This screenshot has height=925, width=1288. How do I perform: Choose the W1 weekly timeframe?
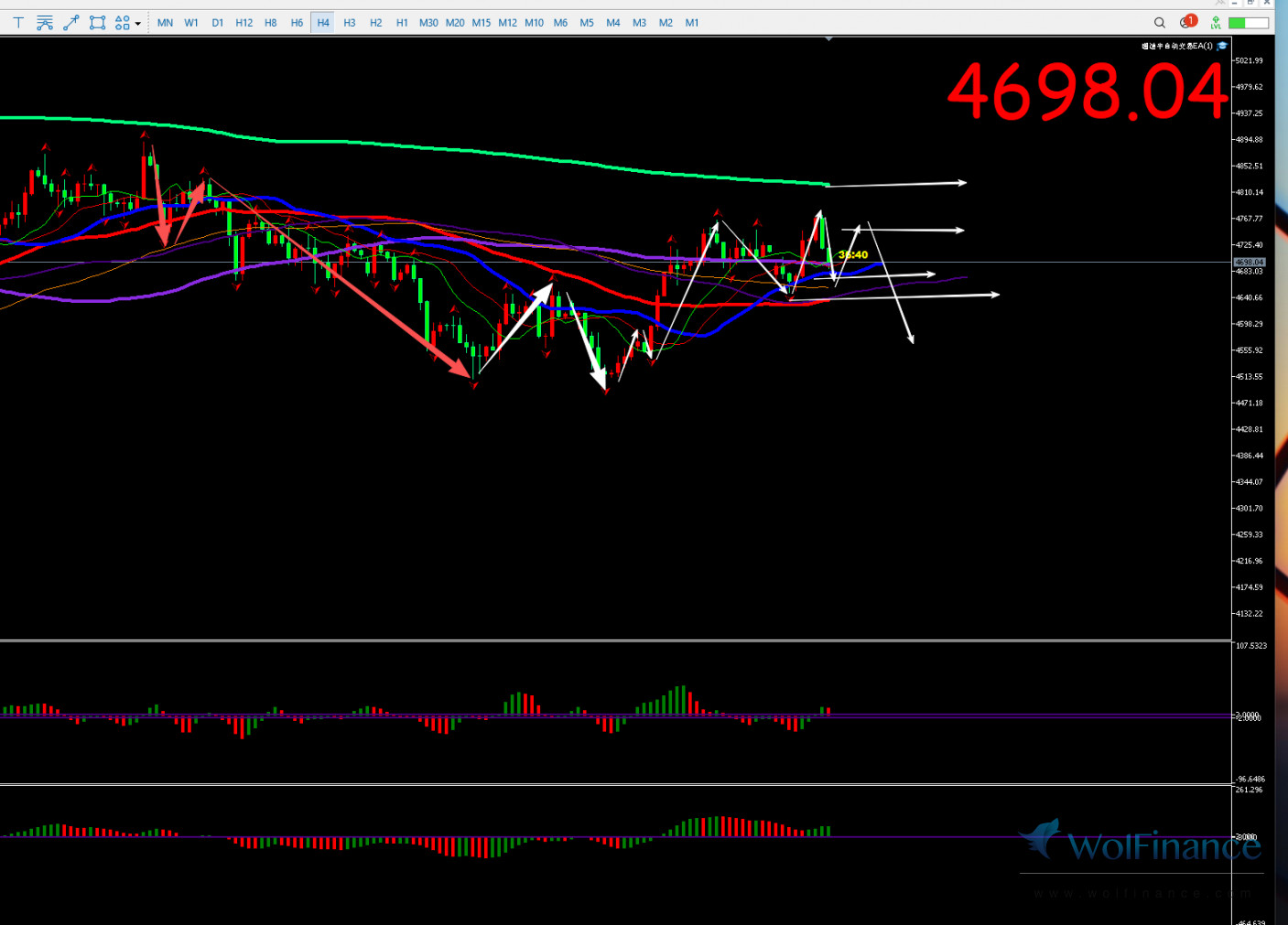(191, 23)
